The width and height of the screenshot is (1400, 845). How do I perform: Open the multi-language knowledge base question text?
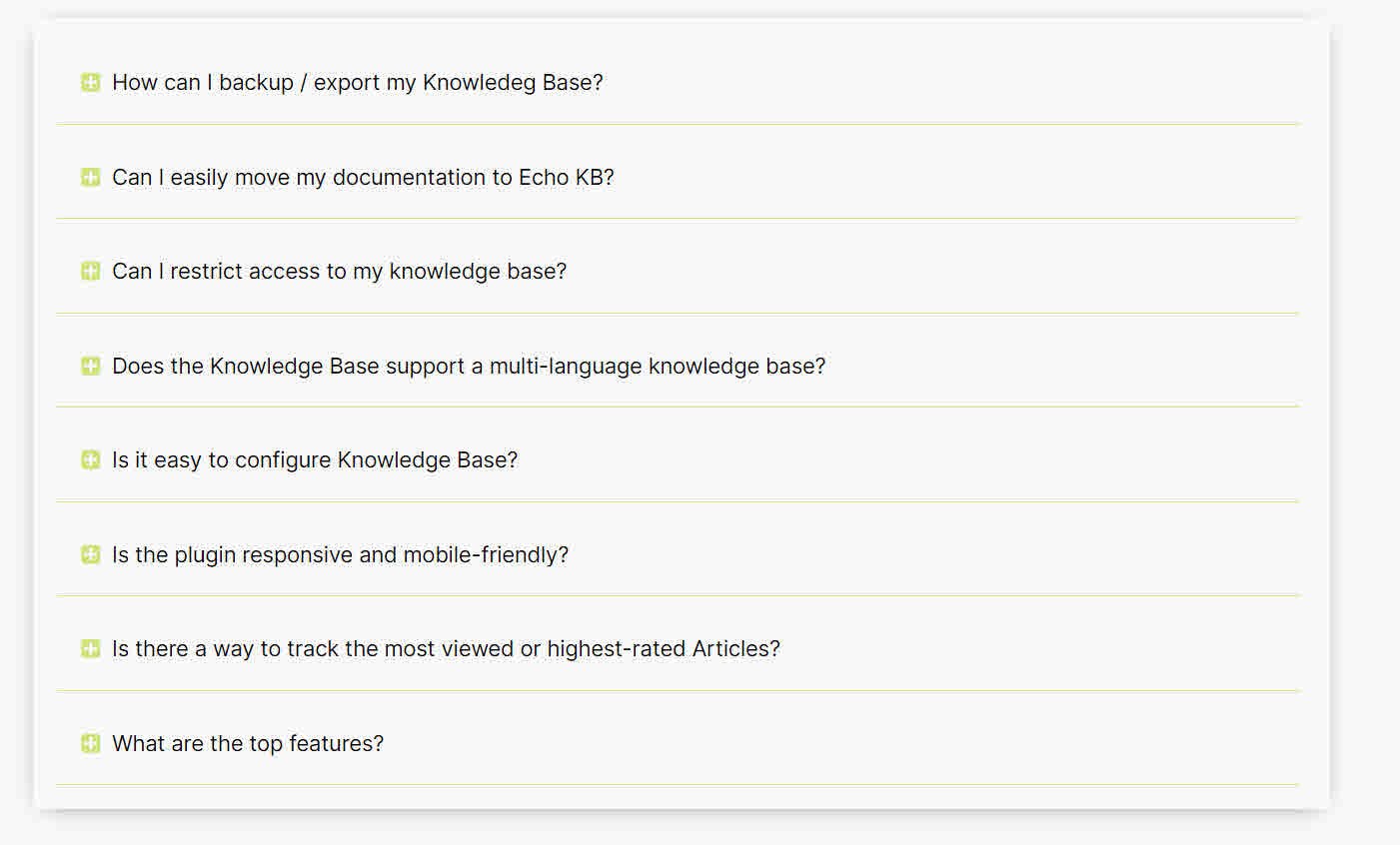(469, 367)
